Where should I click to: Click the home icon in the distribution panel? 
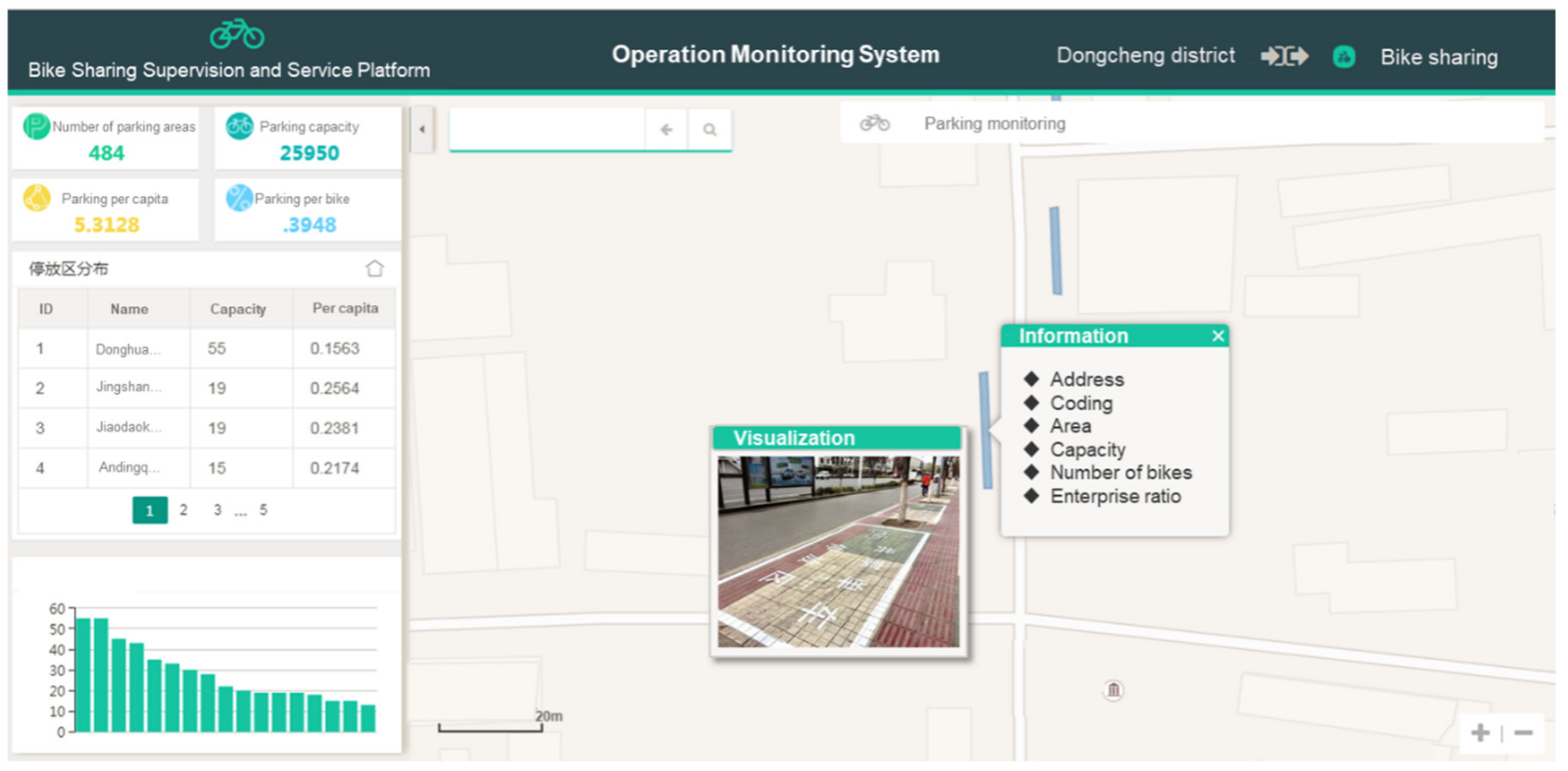click(375, 268)
